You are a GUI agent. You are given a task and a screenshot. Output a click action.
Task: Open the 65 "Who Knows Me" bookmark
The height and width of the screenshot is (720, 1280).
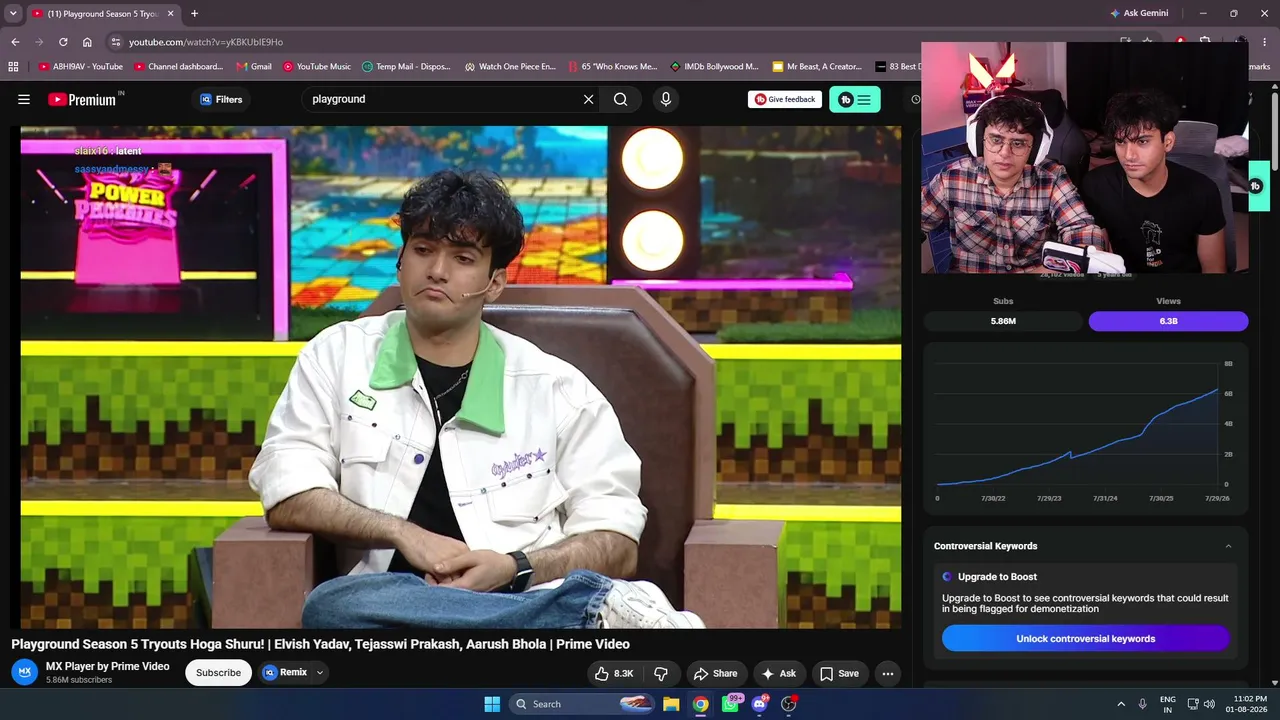tap(612, 67)
